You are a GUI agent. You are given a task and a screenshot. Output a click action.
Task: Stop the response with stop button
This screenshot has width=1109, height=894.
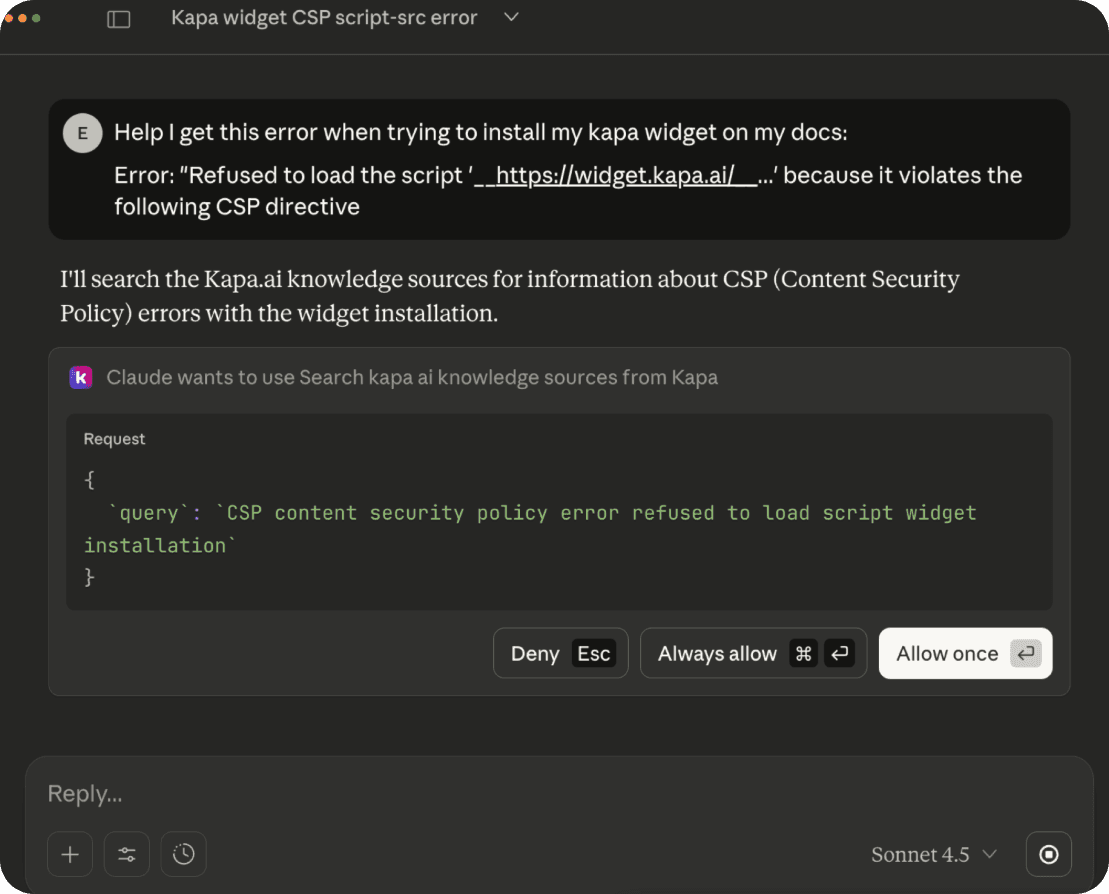[x=1048, y=854]
